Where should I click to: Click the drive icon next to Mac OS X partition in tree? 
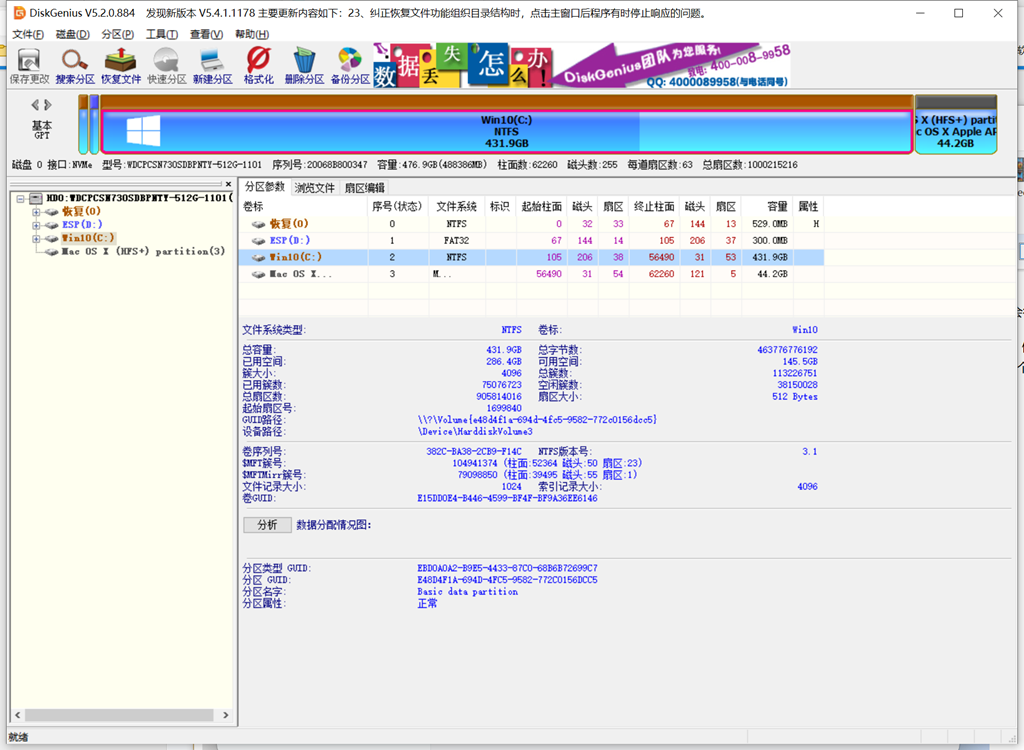pyautogui.click(x=52, y=252)
